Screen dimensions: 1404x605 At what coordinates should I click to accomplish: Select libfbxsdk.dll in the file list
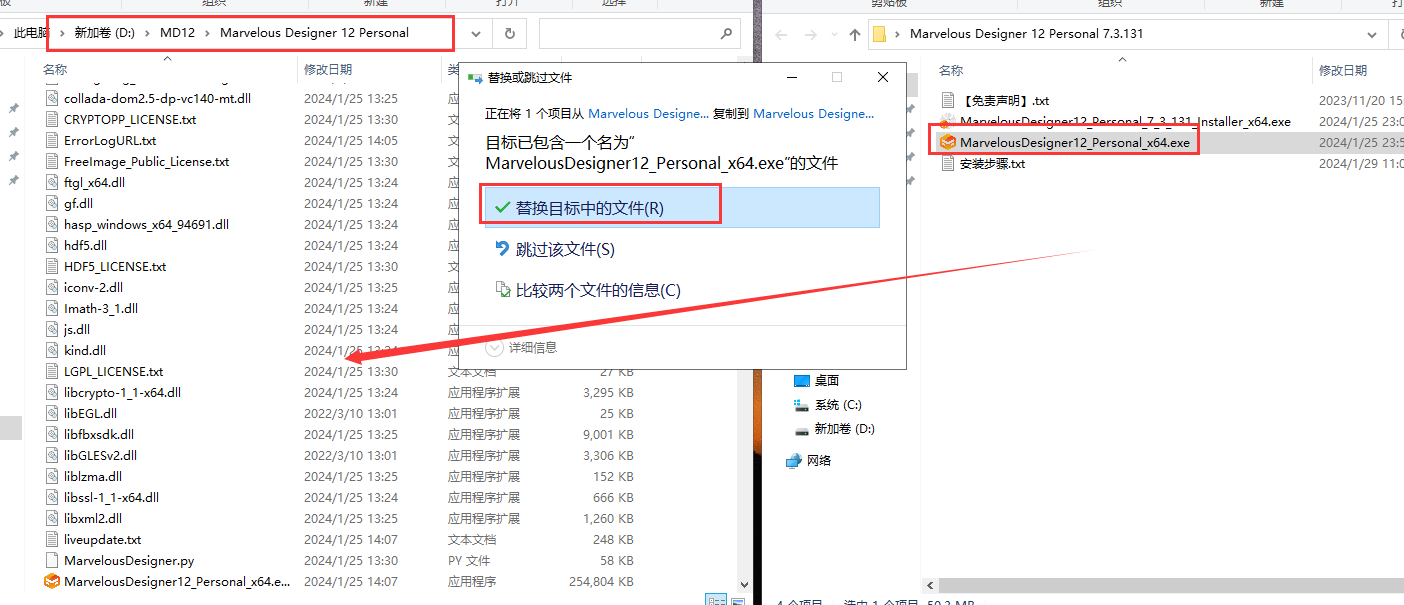click(x=99, y=434)
